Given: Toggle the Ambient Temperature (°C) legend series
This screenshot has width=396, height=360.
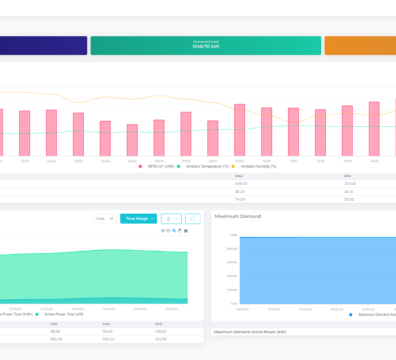Looking at the screenshot, I should point(204,166).
